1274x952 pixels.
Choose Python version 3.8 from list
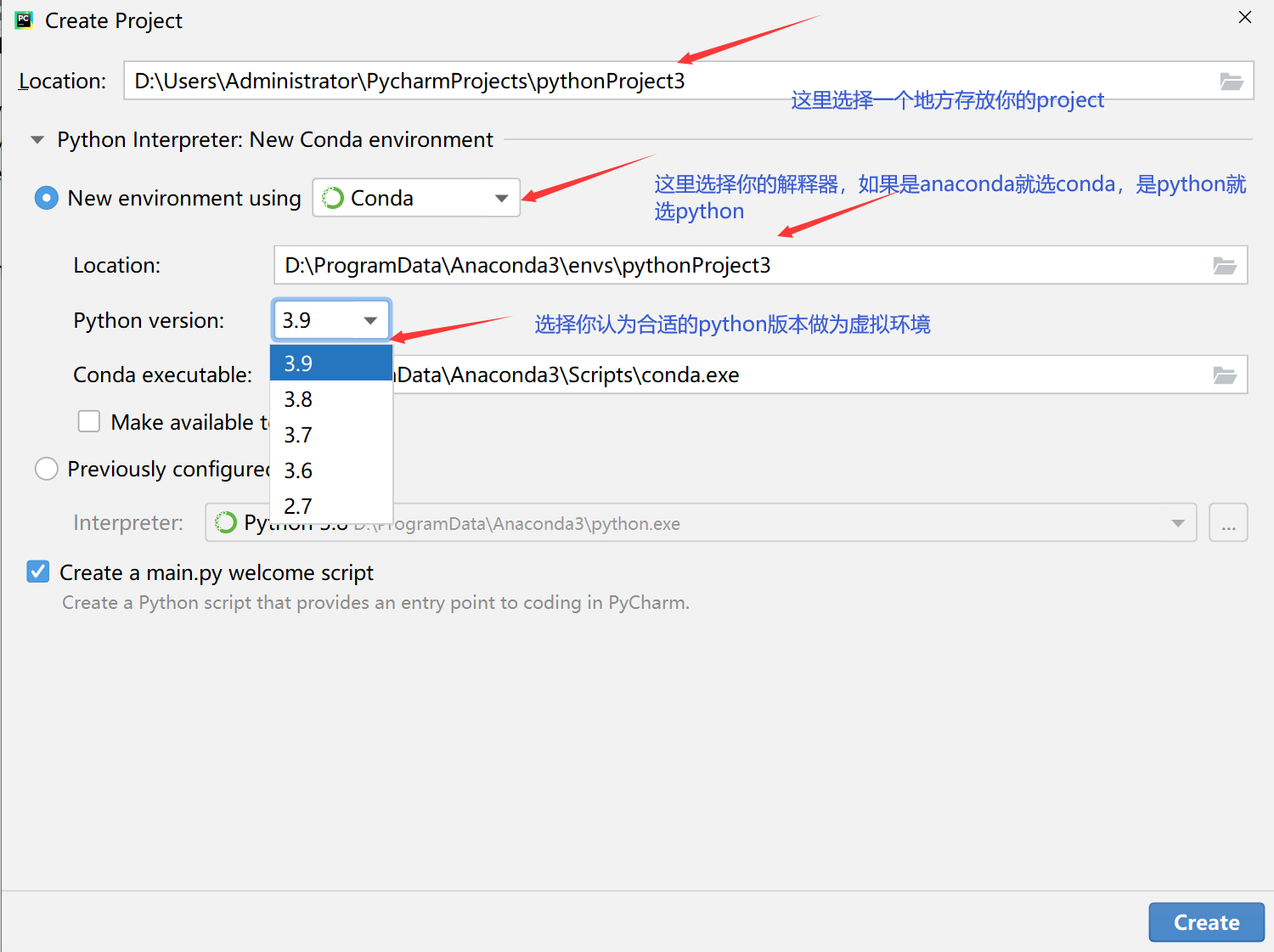tap(331, 399)
